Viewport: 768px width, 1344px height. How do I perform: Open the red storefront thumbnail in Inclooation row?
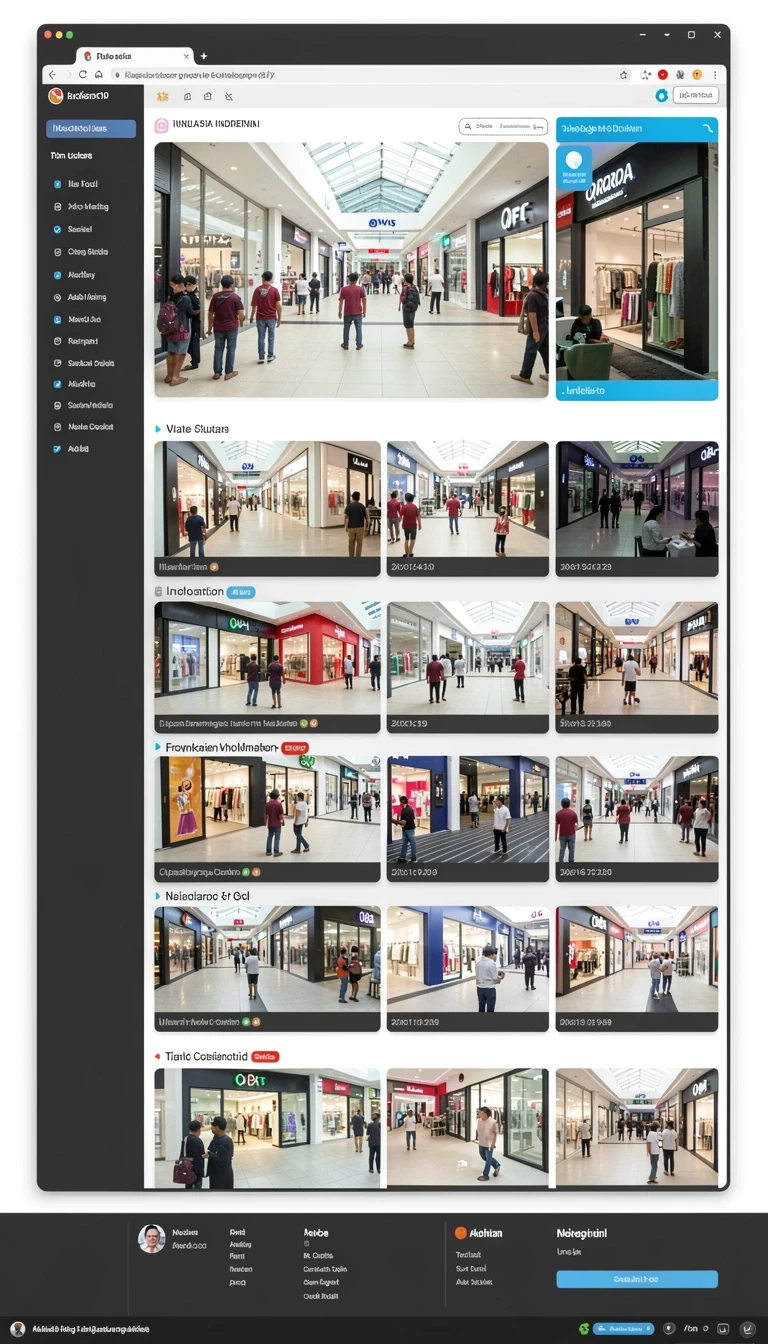pyautogui.click(x=267, y=667)
